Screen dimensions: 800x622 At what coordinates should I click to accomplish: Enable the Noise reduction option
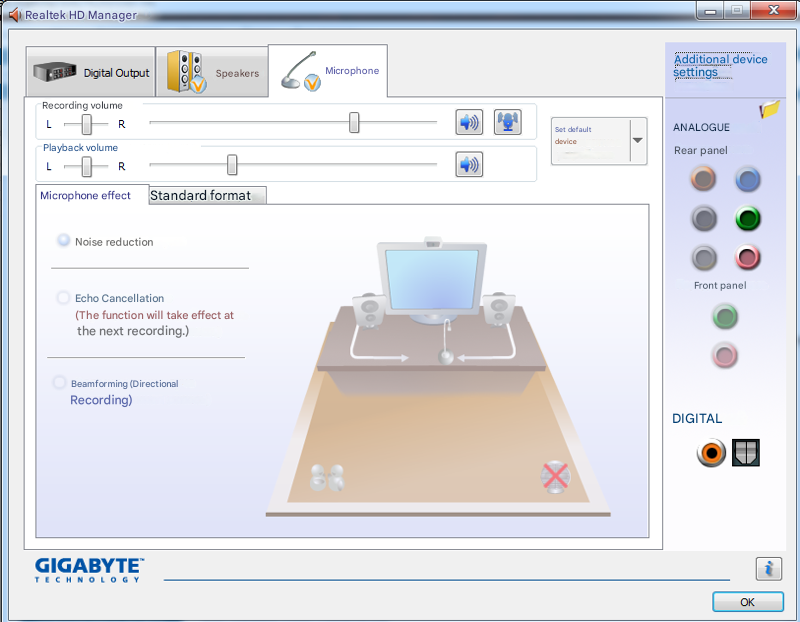[64, 240]
